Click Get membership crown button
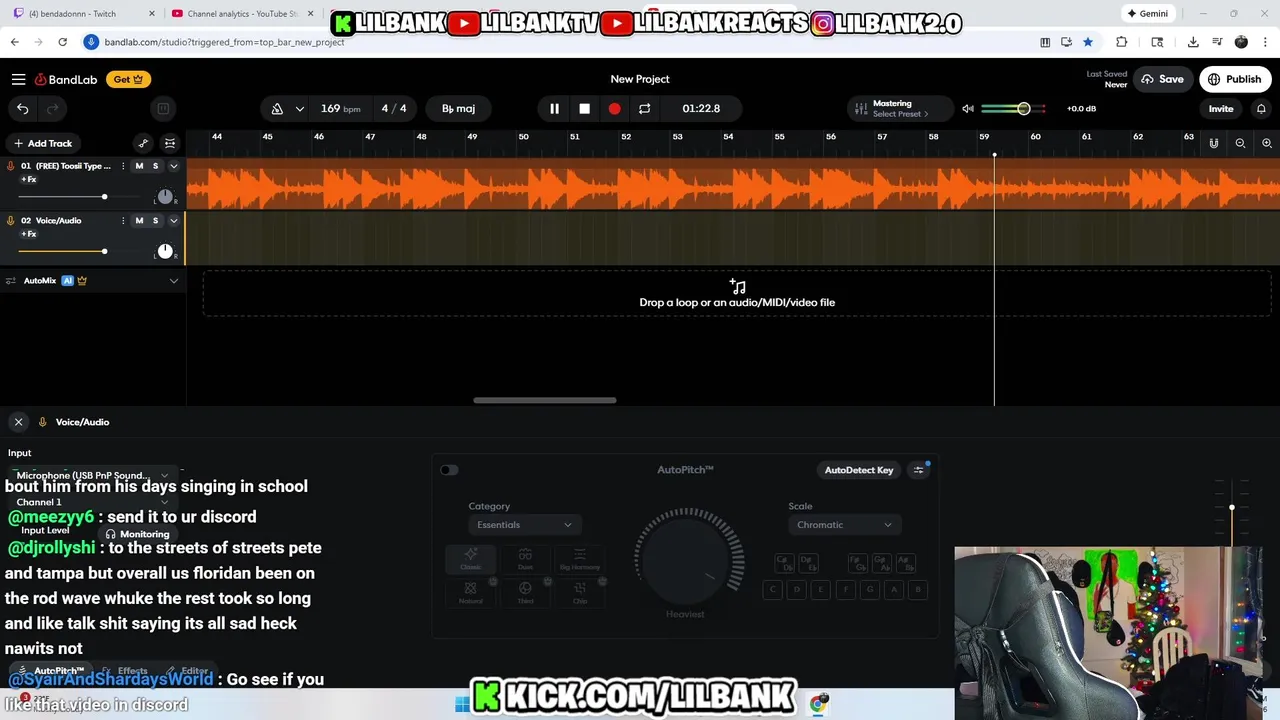1280x720 pixels. click(x=128, y=79)
